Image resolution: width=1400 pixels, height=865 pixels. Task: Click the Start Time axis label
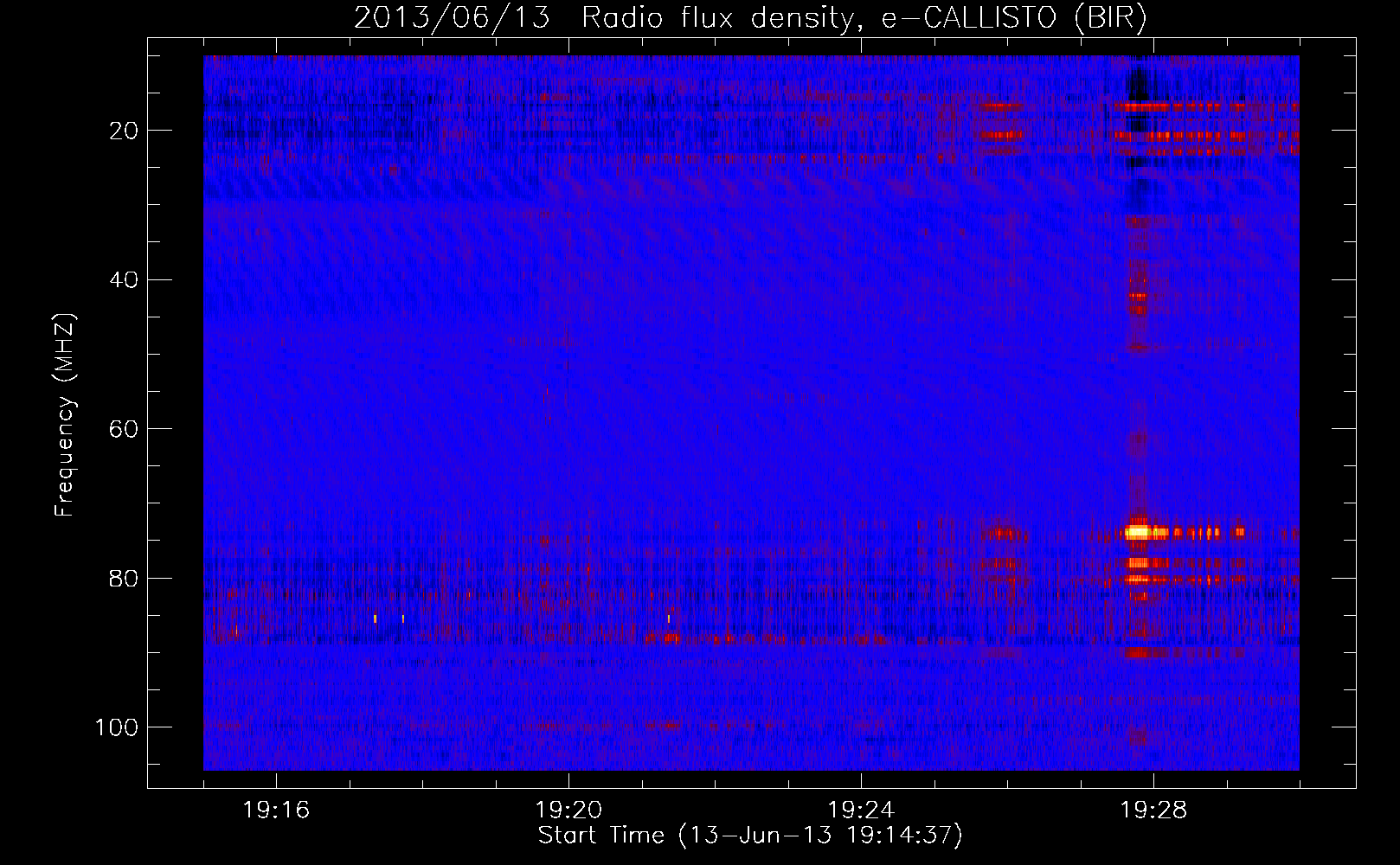(750, 836)
